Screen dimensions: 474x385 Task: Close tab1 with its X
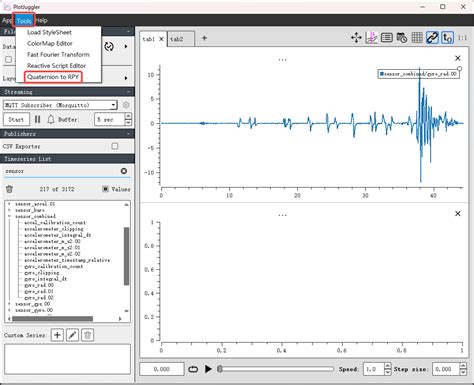[x=161, y=39]
